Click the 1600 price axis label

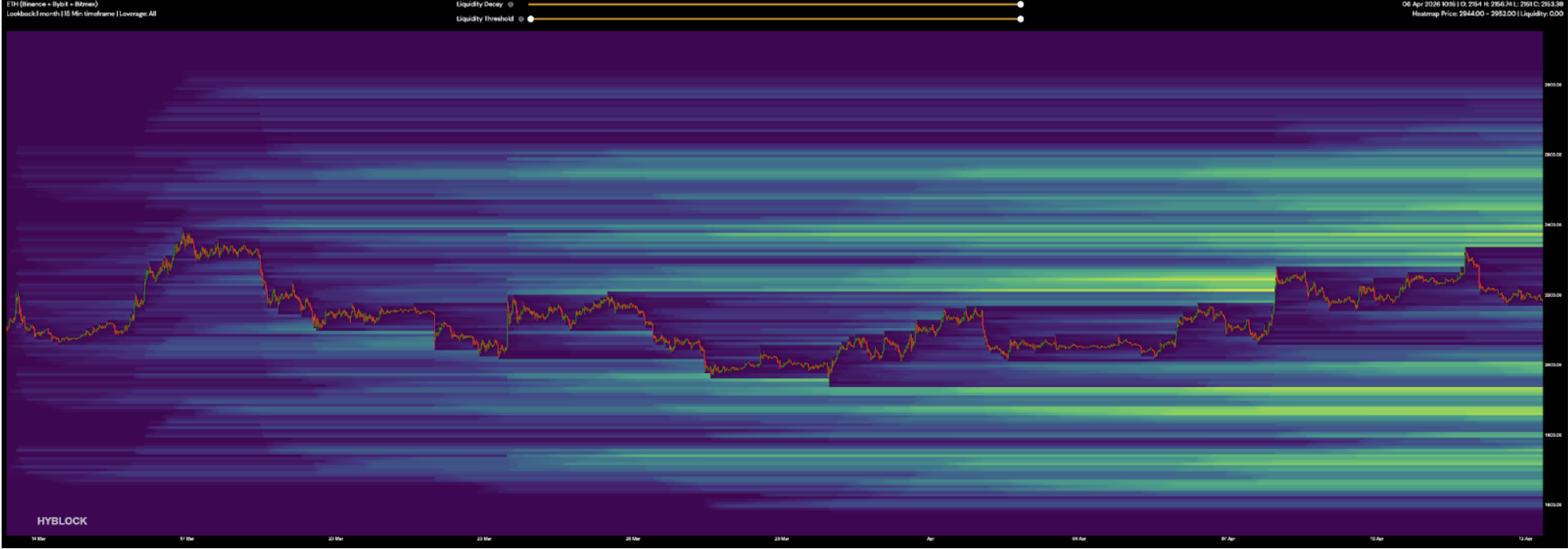(1553, 504)
